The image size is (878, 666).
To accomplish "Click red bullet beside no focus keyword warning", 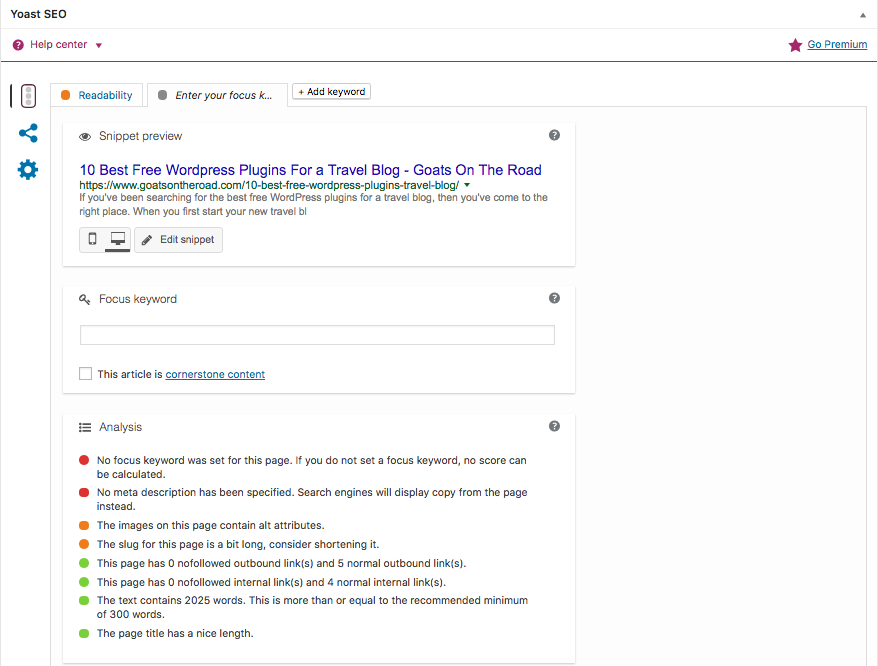I will point(84,460).
